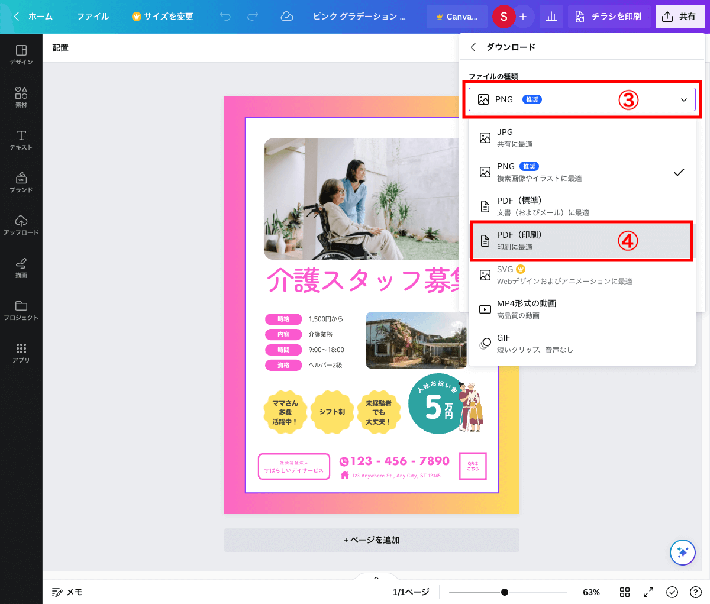Select GIF file type option
The image size is (710, 604).
[582, 344]
